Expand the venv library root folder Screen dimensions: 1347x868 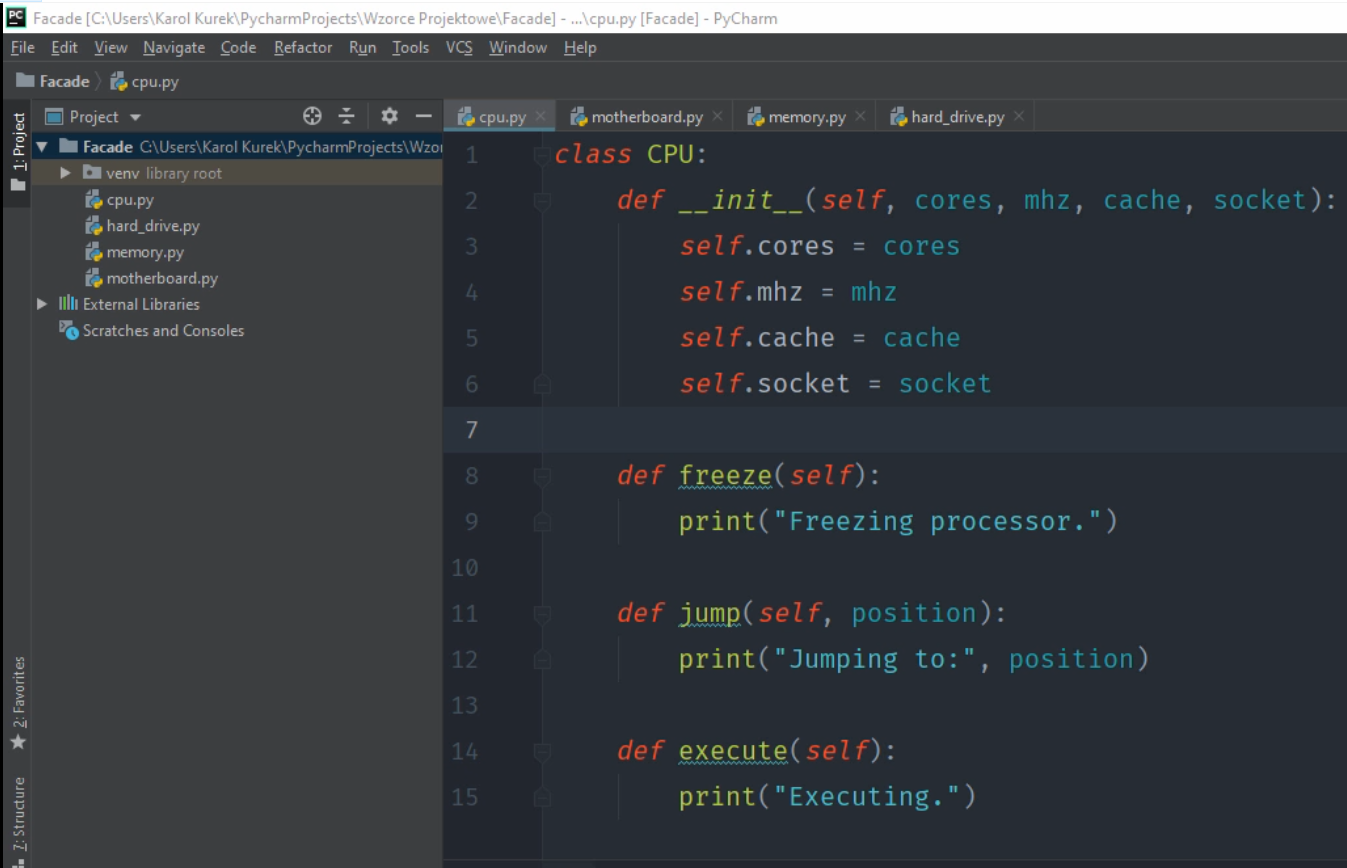[65, 173]
